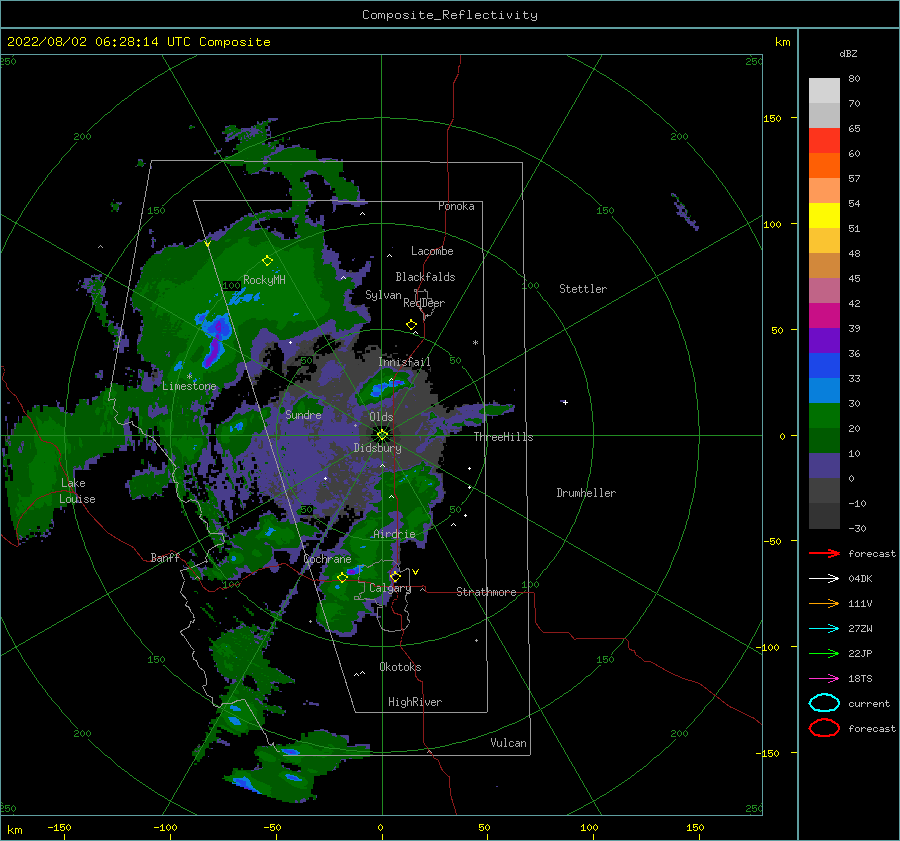The height and width of the screenshot is (841, 900).
Task: Select the red 65-60 dBZ color swatch
Action: coord(824,141)
